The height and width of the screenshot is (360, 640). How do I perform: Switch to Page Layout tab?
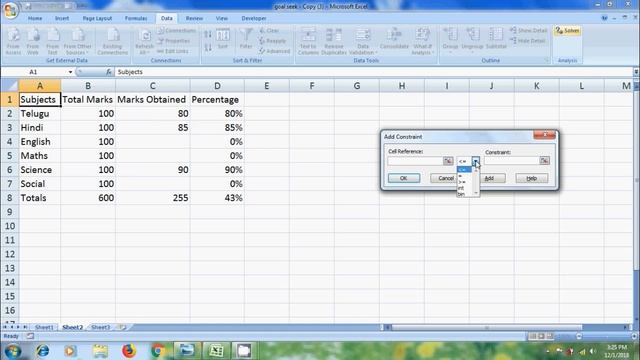click(x=97, y=18)
